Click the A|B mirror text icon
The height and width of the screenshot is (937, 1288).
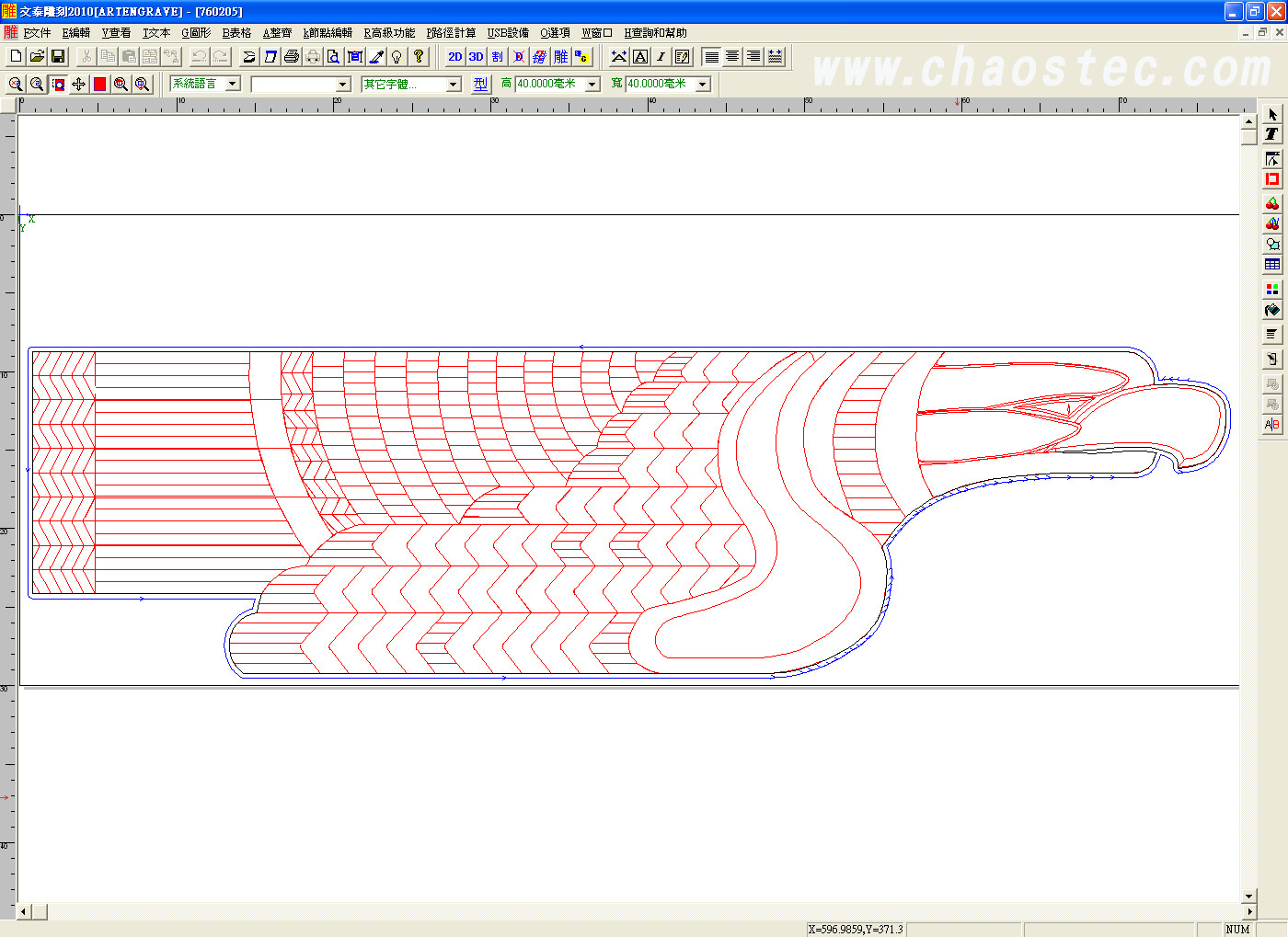[x=1272, y=424]
